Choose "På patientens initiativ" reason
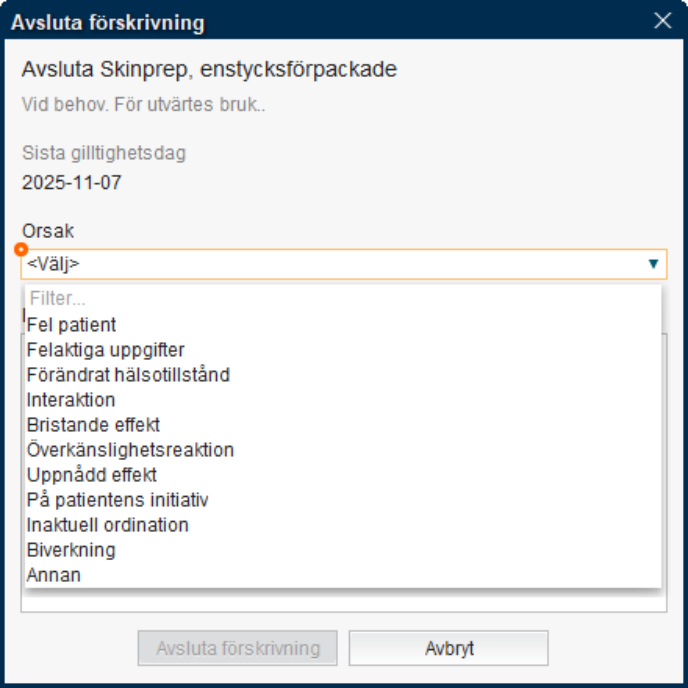Screen dimensions: 688x688 (118, 500)
